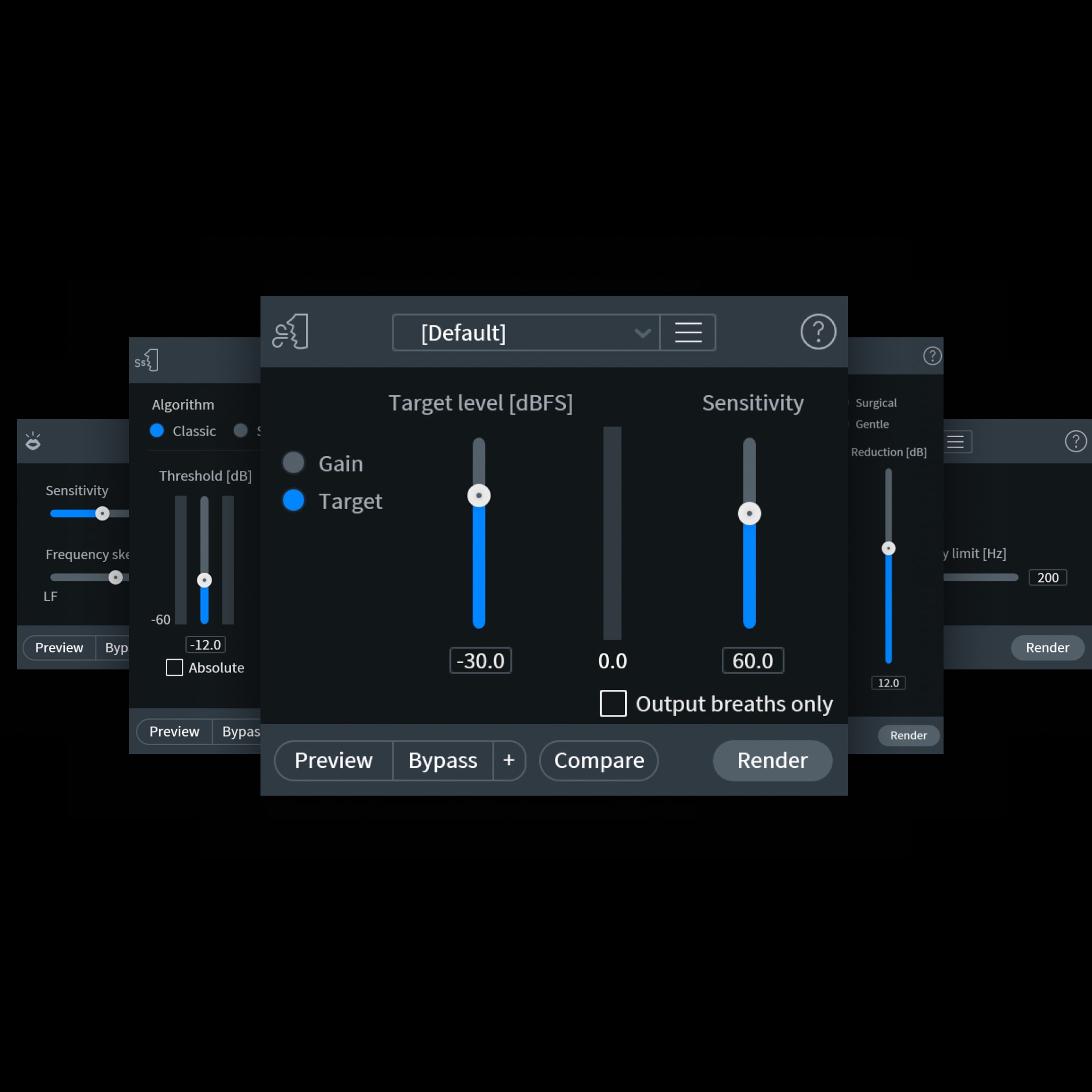Toggle Bypass in the Breath Control window
Screen dimensions: 1092x1092
442,760
